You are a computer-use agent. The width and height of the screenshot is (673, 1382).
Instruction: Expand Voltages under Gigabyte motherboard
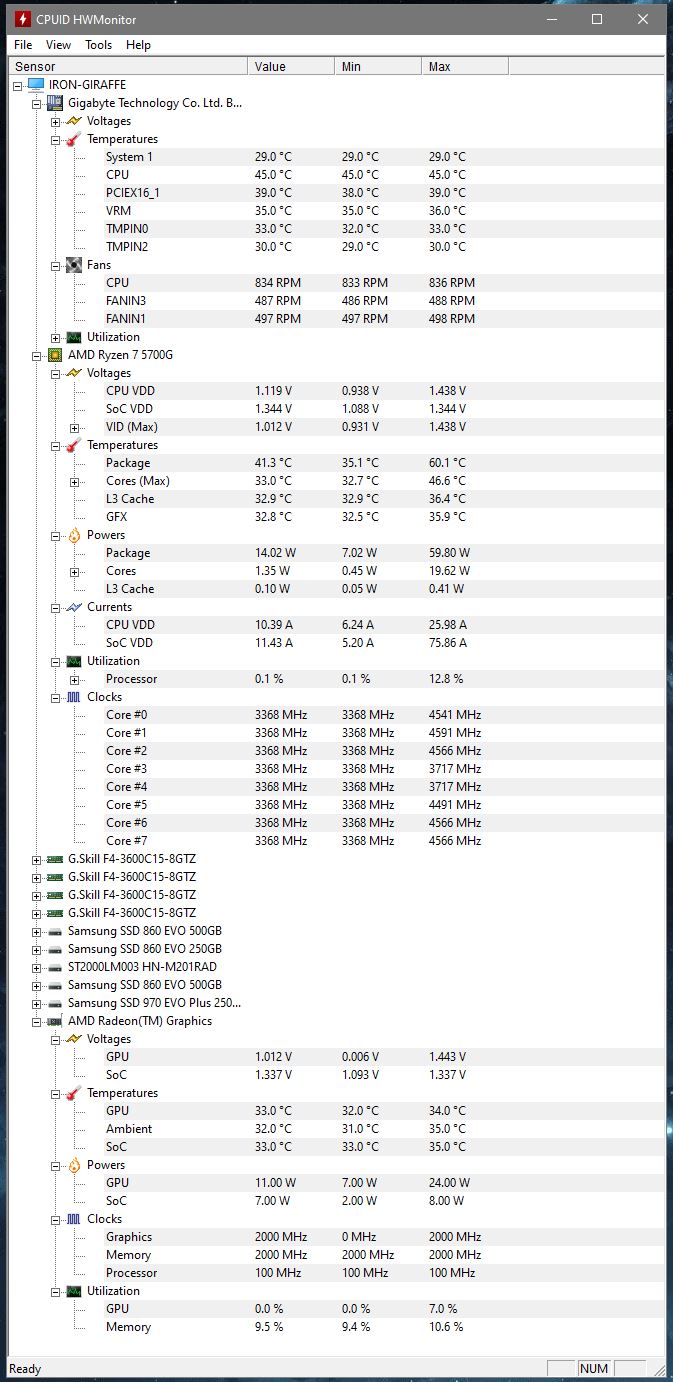[56, 121]
